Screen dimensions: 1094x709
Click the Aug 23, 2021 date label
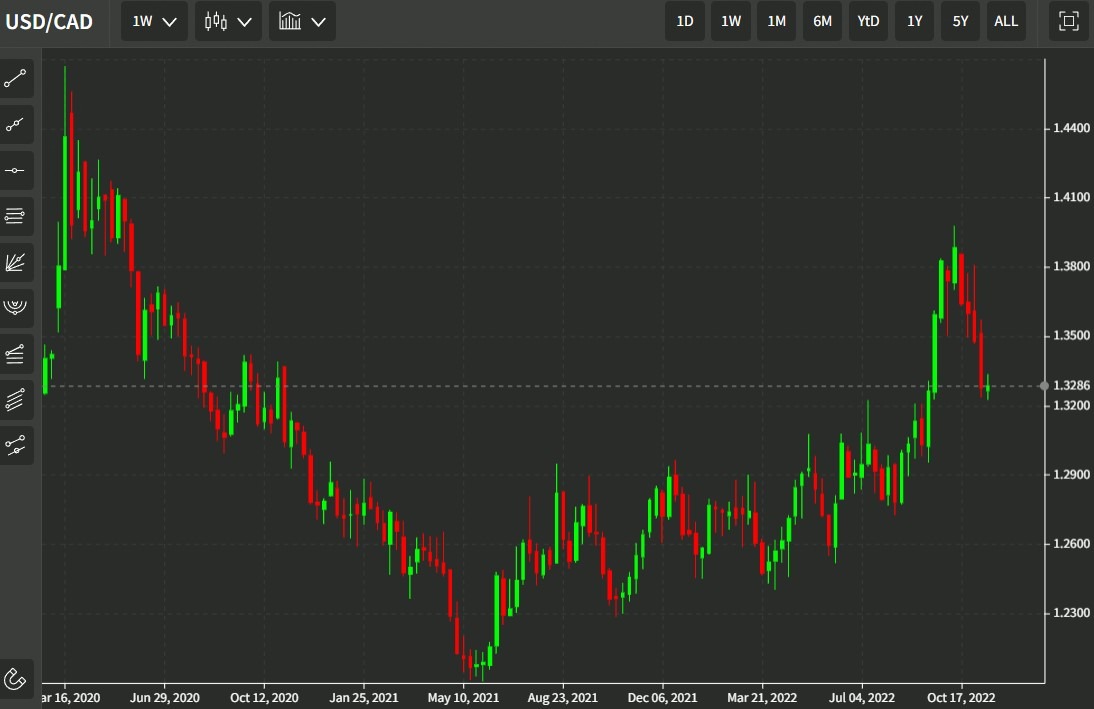562,698
